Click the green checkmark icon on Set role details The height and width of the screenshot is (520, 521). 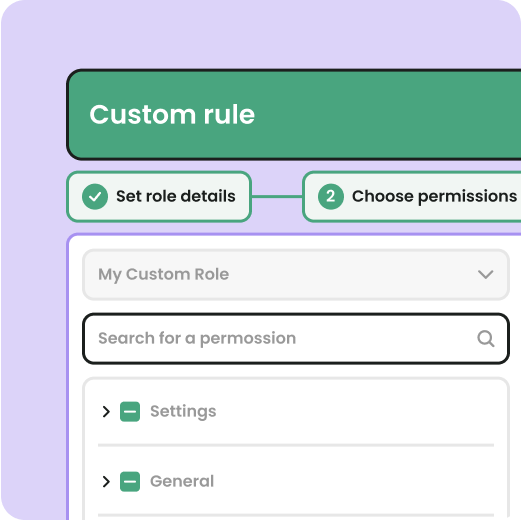[x=95, y=197]
